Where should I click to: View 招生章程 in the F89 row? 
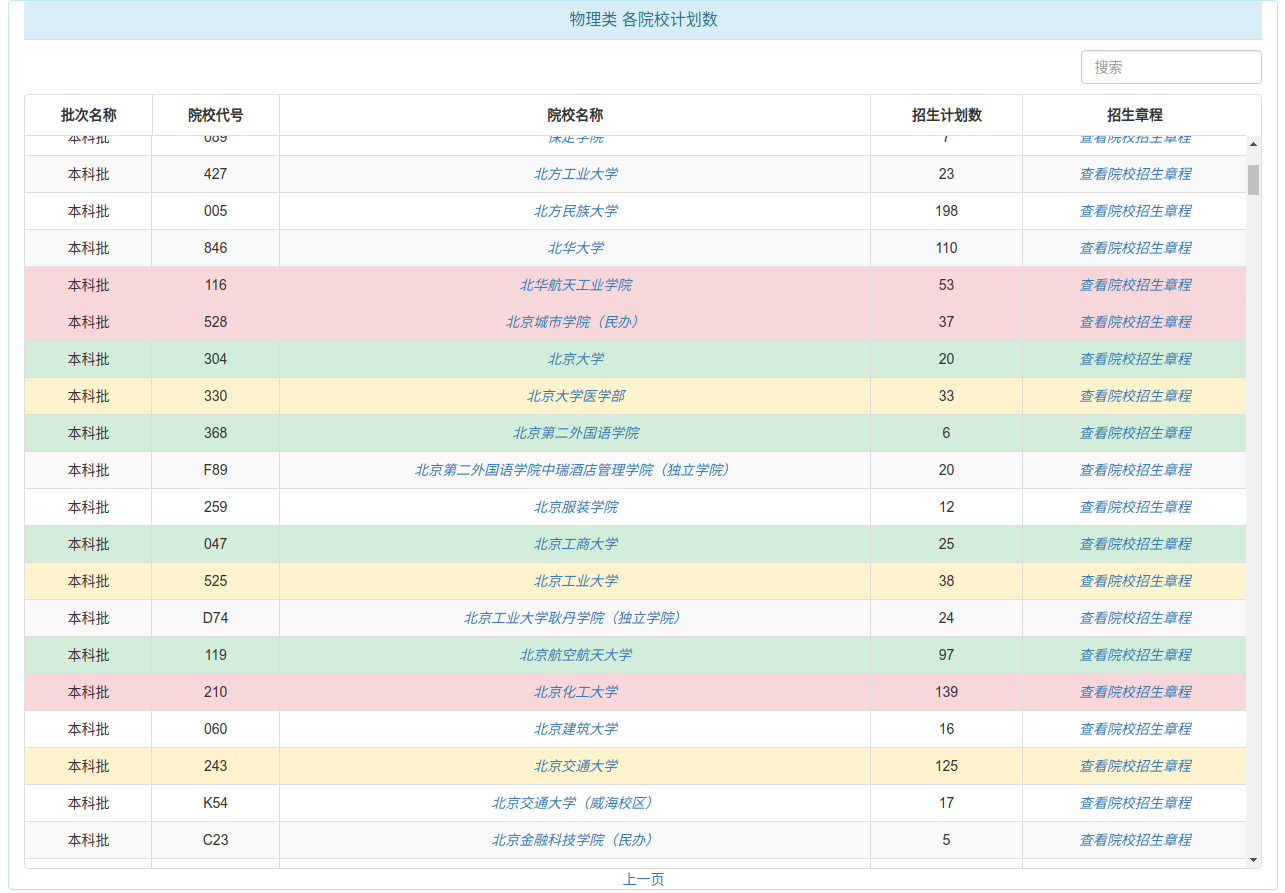(1135, 470)
